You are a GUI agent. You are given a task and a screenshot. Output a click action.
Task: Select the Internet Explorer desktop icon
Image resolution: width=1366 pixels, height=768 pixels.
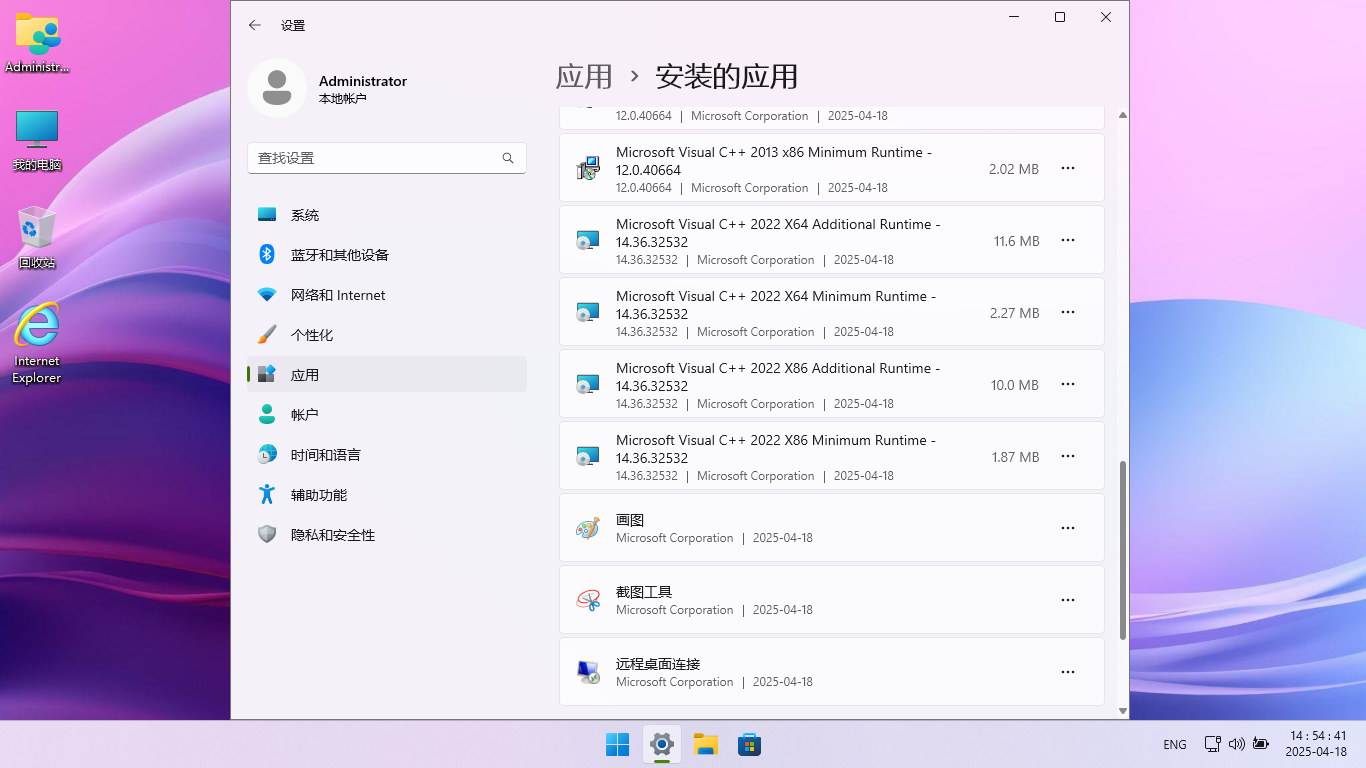point(37,343)
